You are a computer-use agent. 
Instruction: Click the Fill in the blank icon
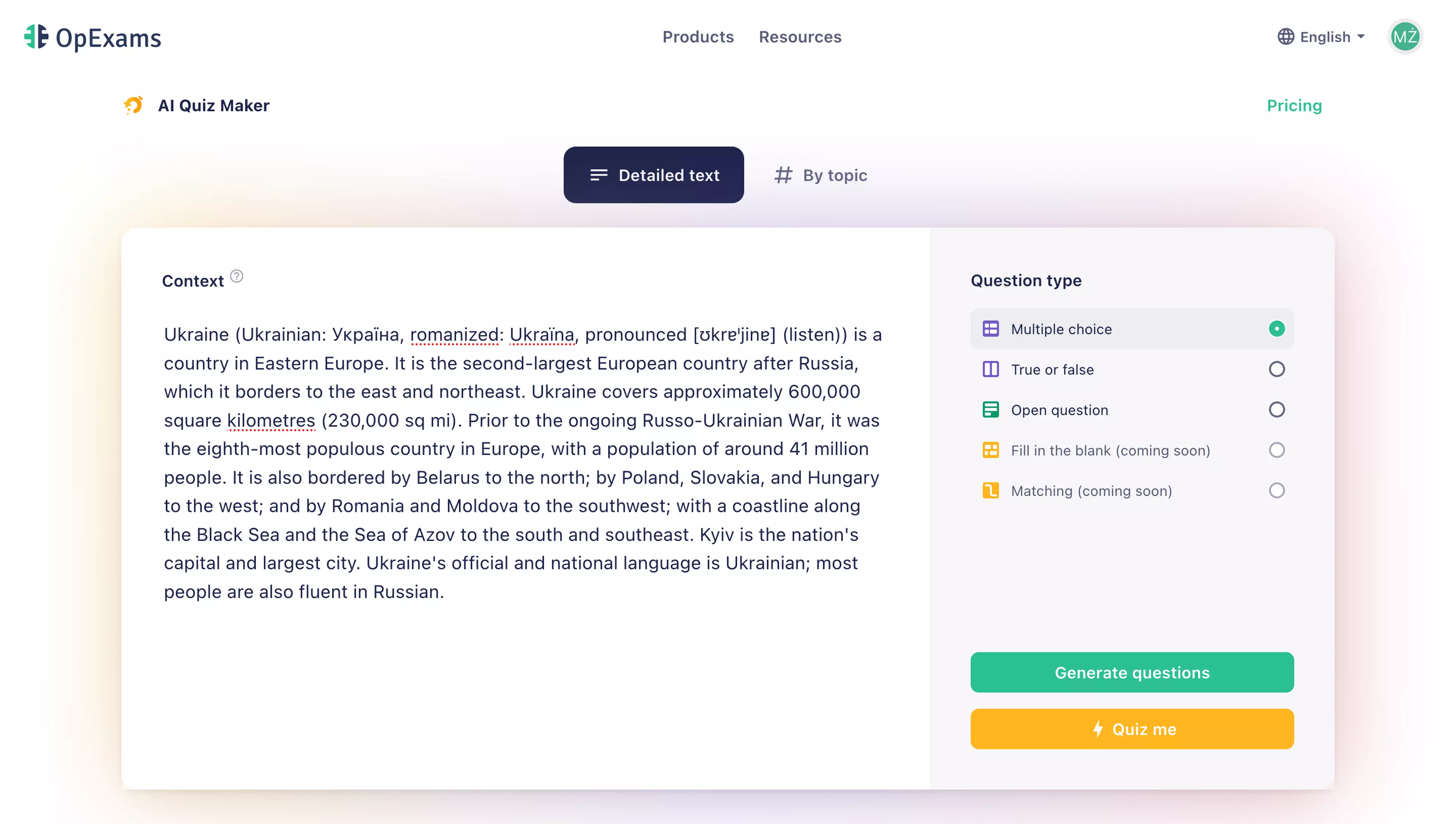[x=991, y=450]
